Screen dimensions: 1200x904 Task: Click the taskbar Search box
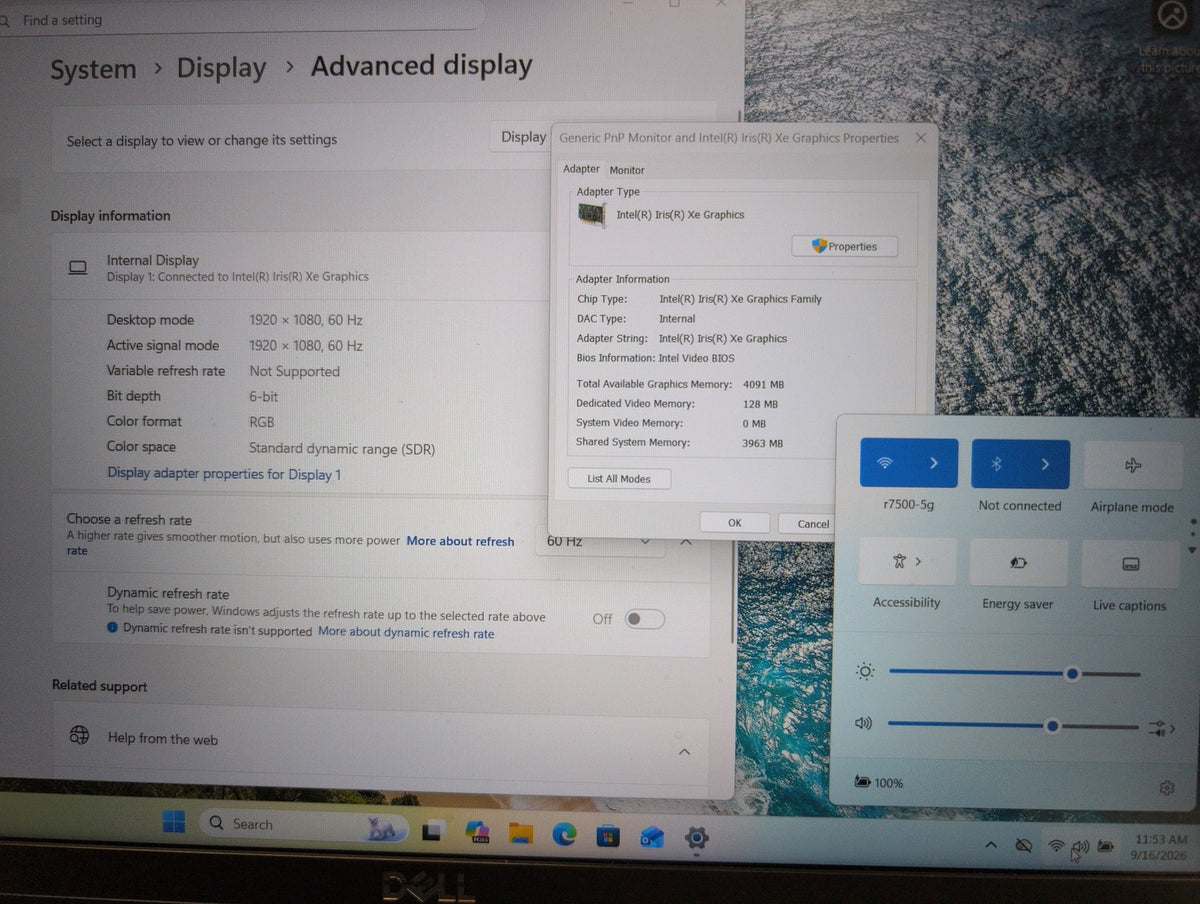[304, 825]
